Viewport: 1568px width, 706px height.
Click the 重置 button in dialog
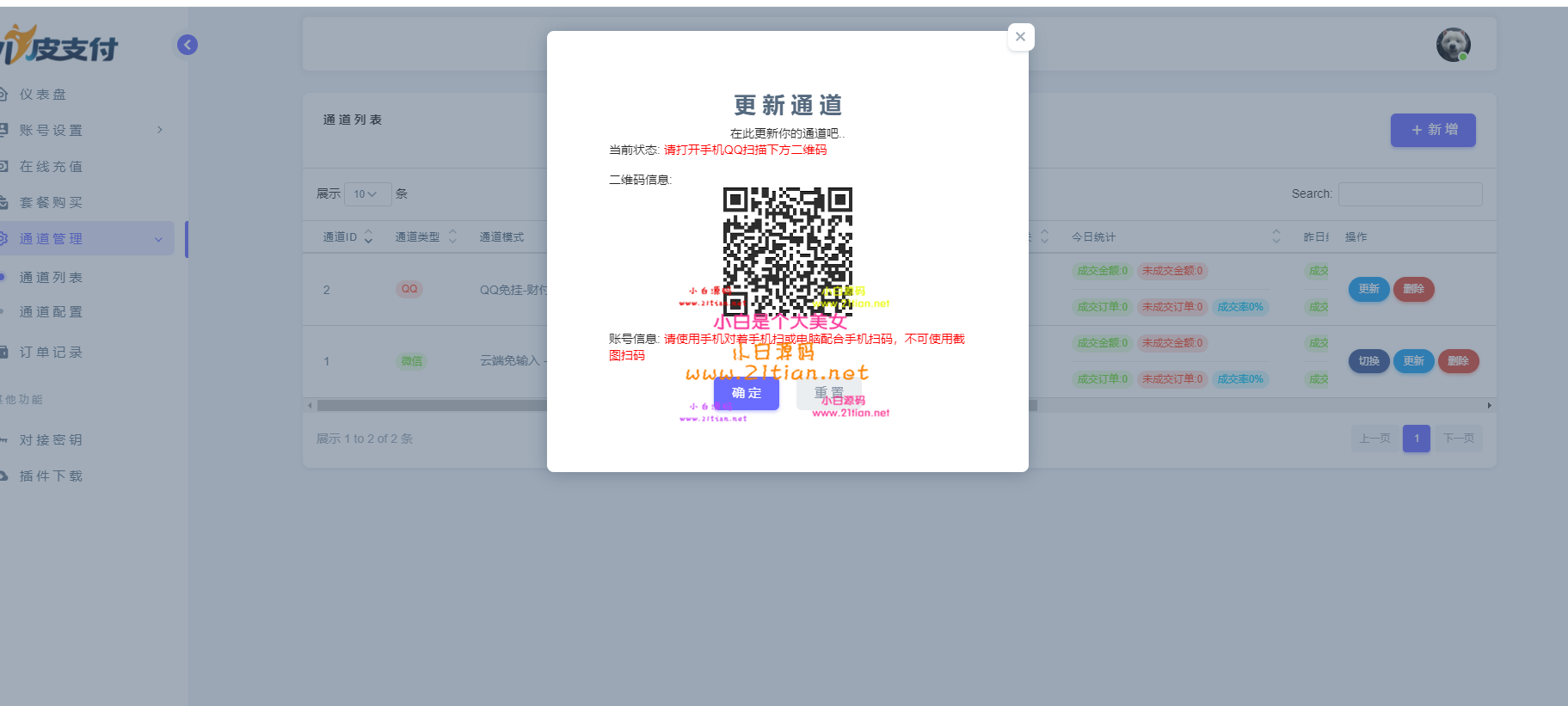828,393
